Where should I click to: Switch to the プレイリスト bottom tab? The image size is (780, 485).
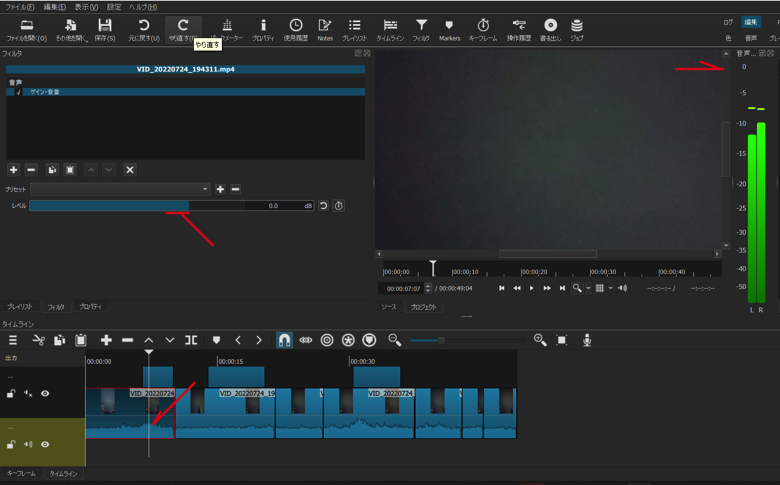20,306
